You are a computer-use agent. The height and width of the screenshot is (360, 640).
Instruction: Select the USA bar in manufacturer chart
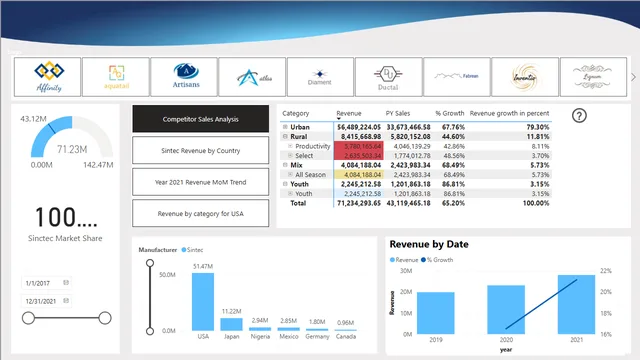click(203, 302)
